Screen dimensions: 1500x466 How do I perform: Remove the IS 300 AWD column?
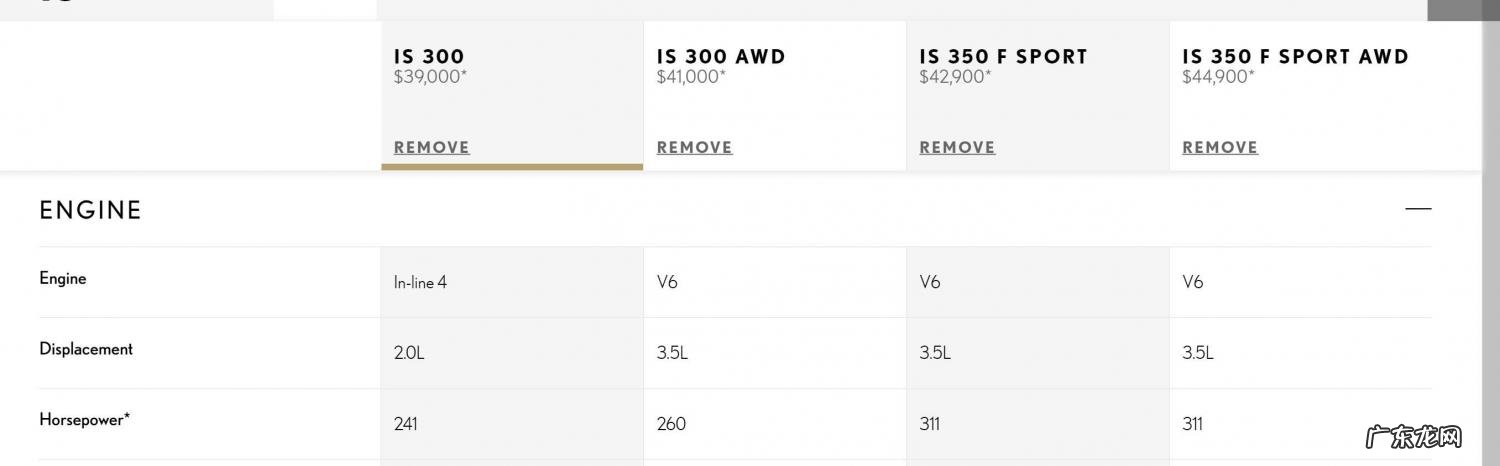pos(694,147)
